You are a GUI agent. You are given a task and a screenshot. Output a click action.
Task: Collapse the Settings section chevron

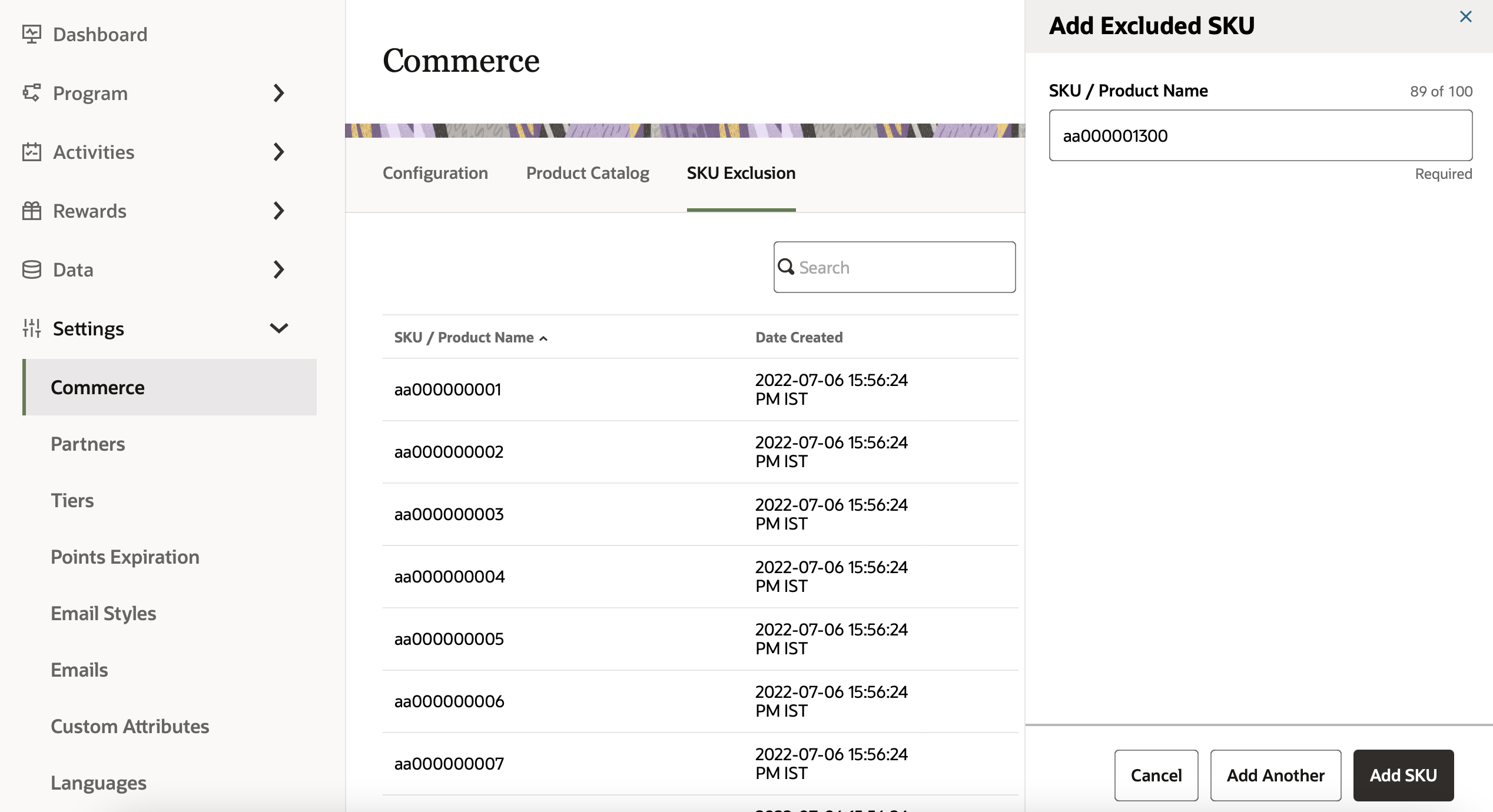click(x=278, y=328)
